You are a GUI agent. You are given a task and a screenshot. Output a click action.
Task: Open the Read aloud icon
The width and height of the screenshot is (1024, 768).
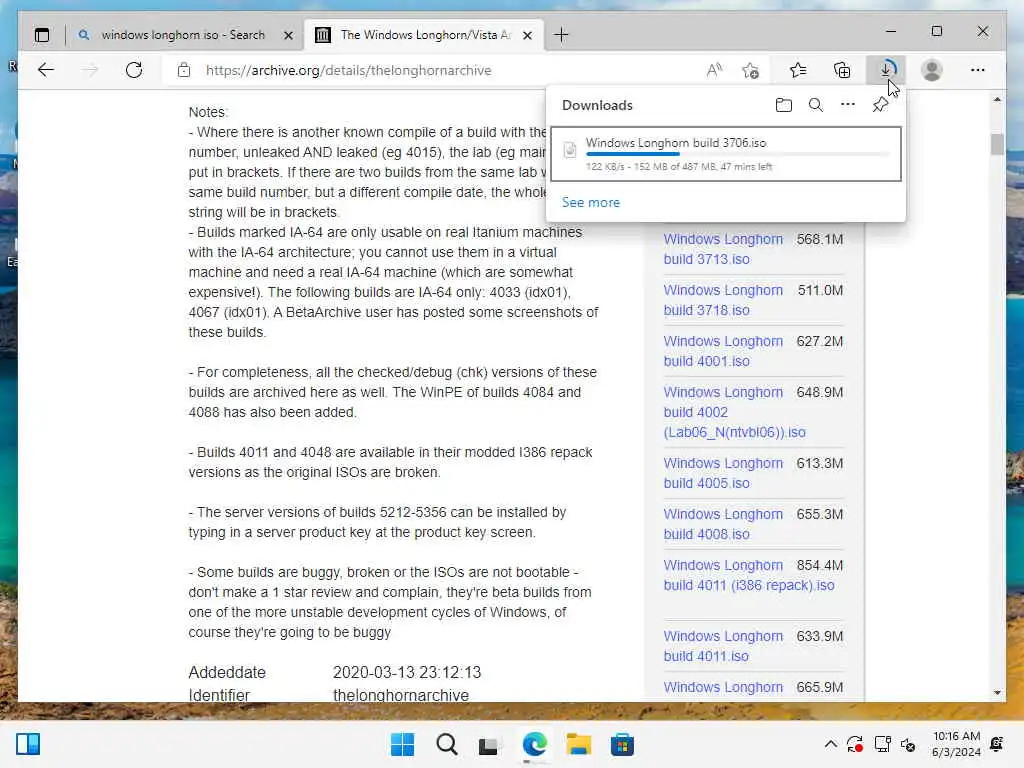point(714,70)
